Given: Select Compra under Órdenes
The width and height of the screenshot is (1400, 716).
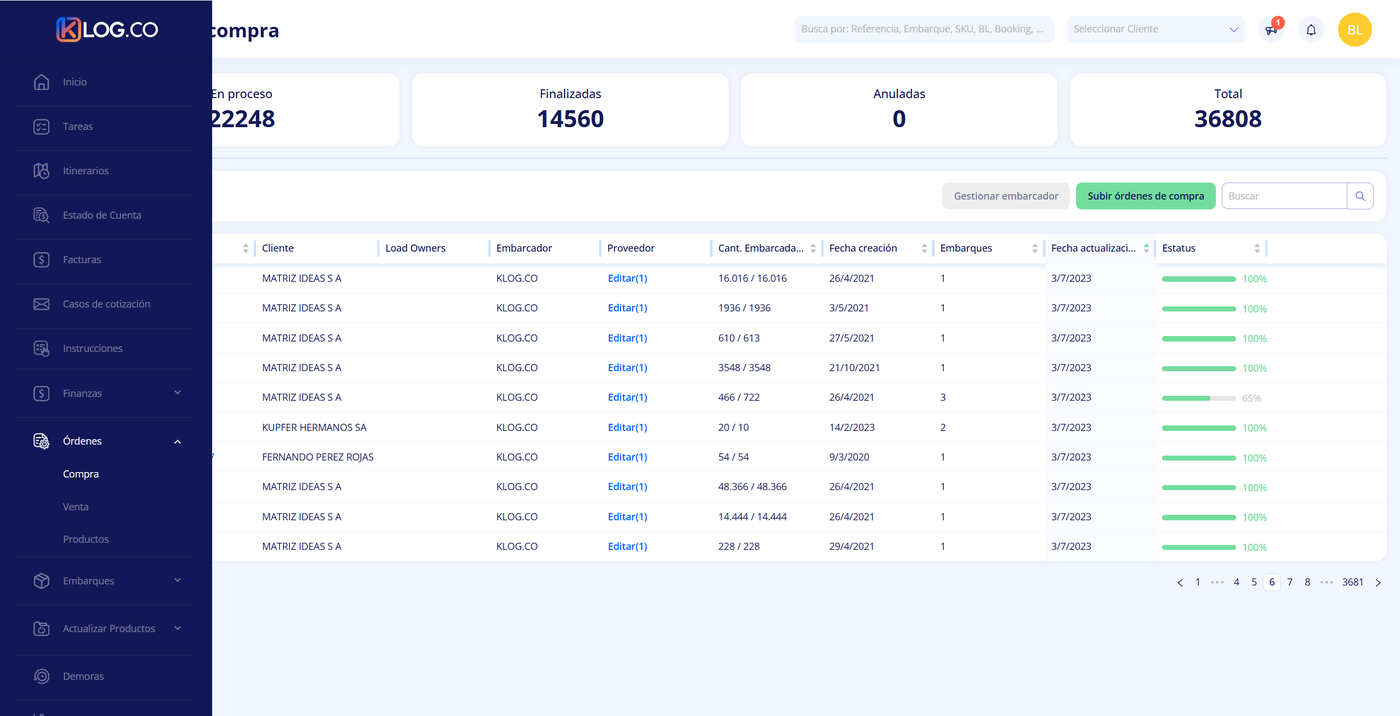Looking at the screenshot, I should tap(81, 474).
